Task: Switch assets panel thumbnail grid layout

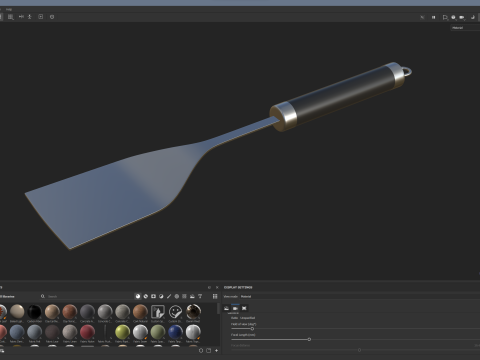Action: tap(215, 296)
